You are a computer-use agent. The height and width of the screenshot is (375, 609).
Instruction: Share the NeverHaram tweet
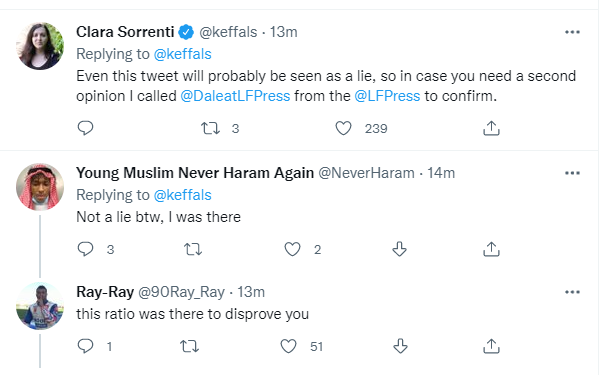[491, 249]
